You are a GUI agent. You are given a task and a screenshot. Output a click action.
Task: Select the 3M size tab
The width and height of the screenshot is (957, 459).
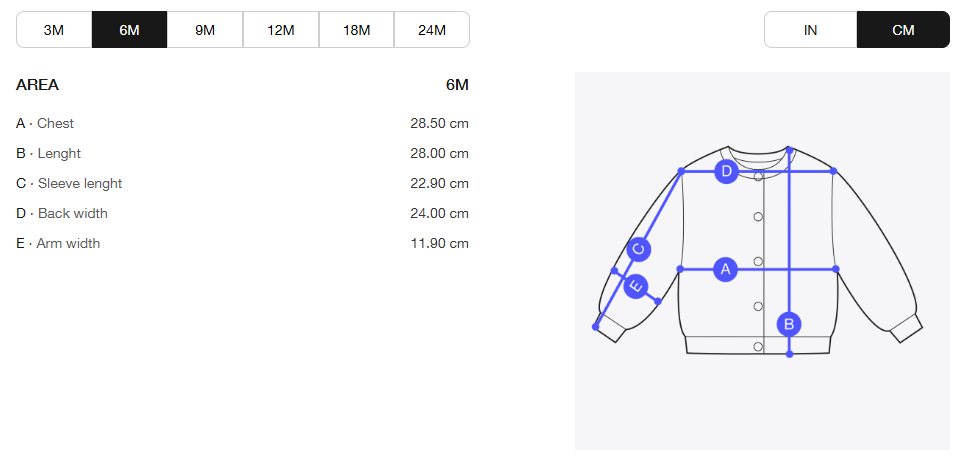tap(54, 30)
